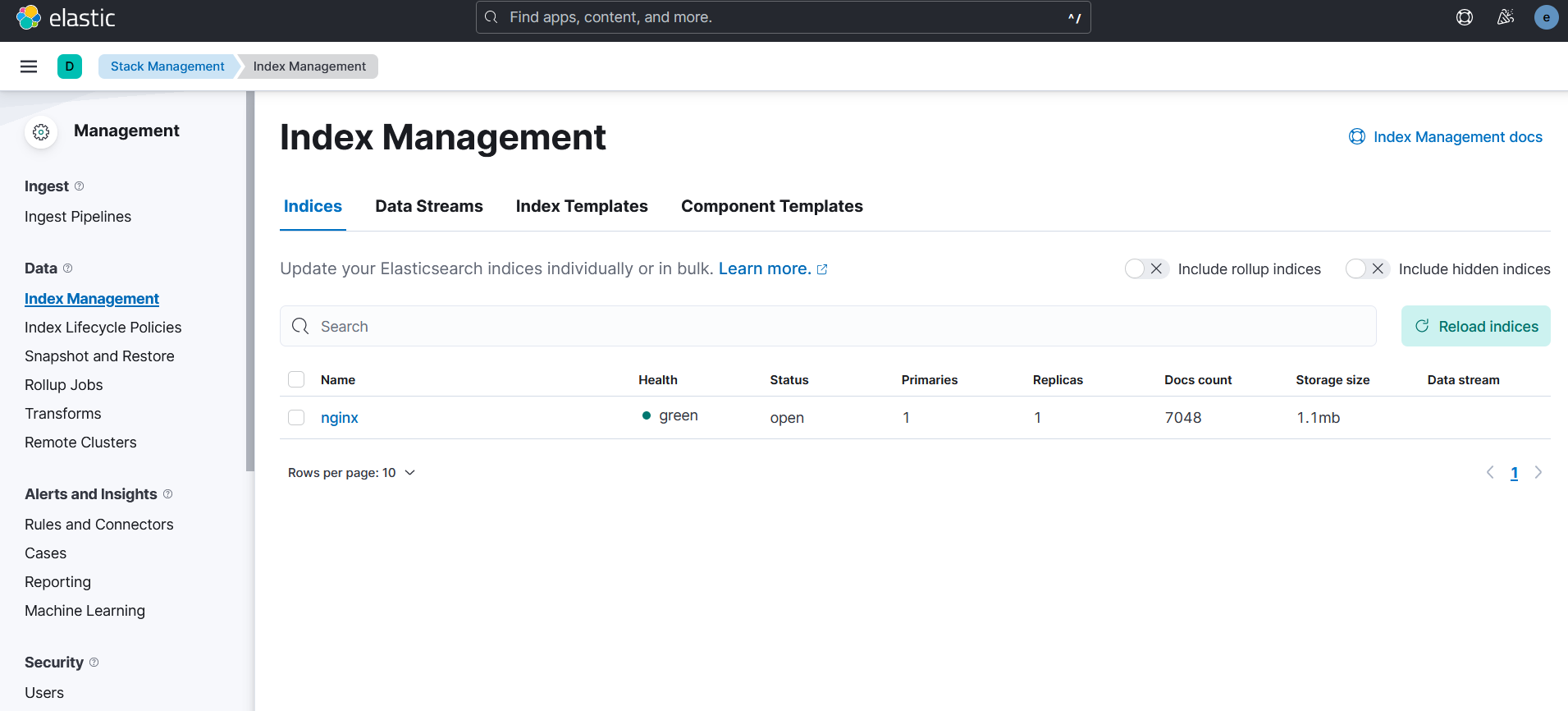The width and height of the screenshot is (1568, 711).
Task: Check the nginx index row checkbox
Action: [296, 418]
